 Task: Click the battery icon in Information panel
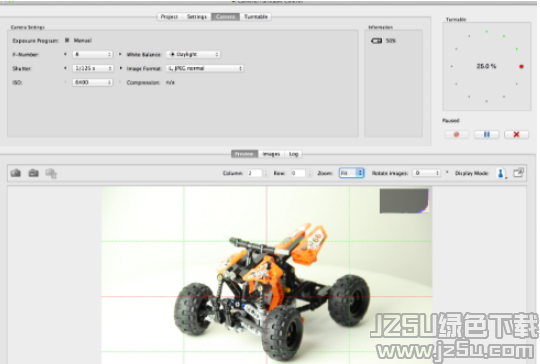pyautogui.click(x=376, y=41)
